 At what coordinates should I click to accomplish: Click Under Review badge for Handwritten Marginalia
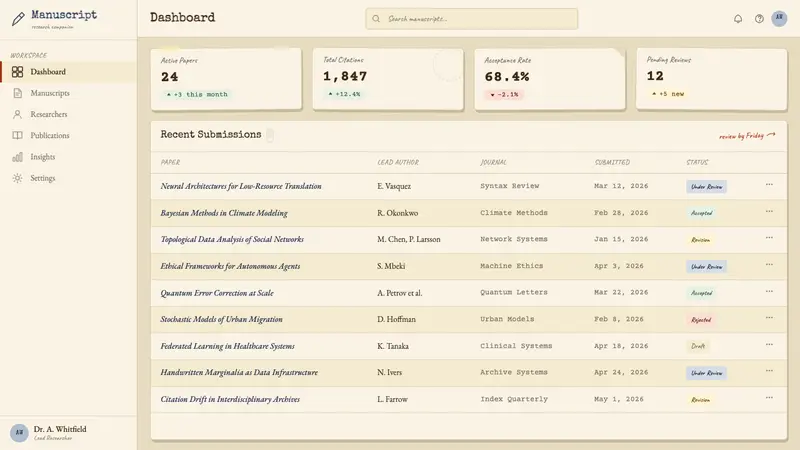click(707, 373)
